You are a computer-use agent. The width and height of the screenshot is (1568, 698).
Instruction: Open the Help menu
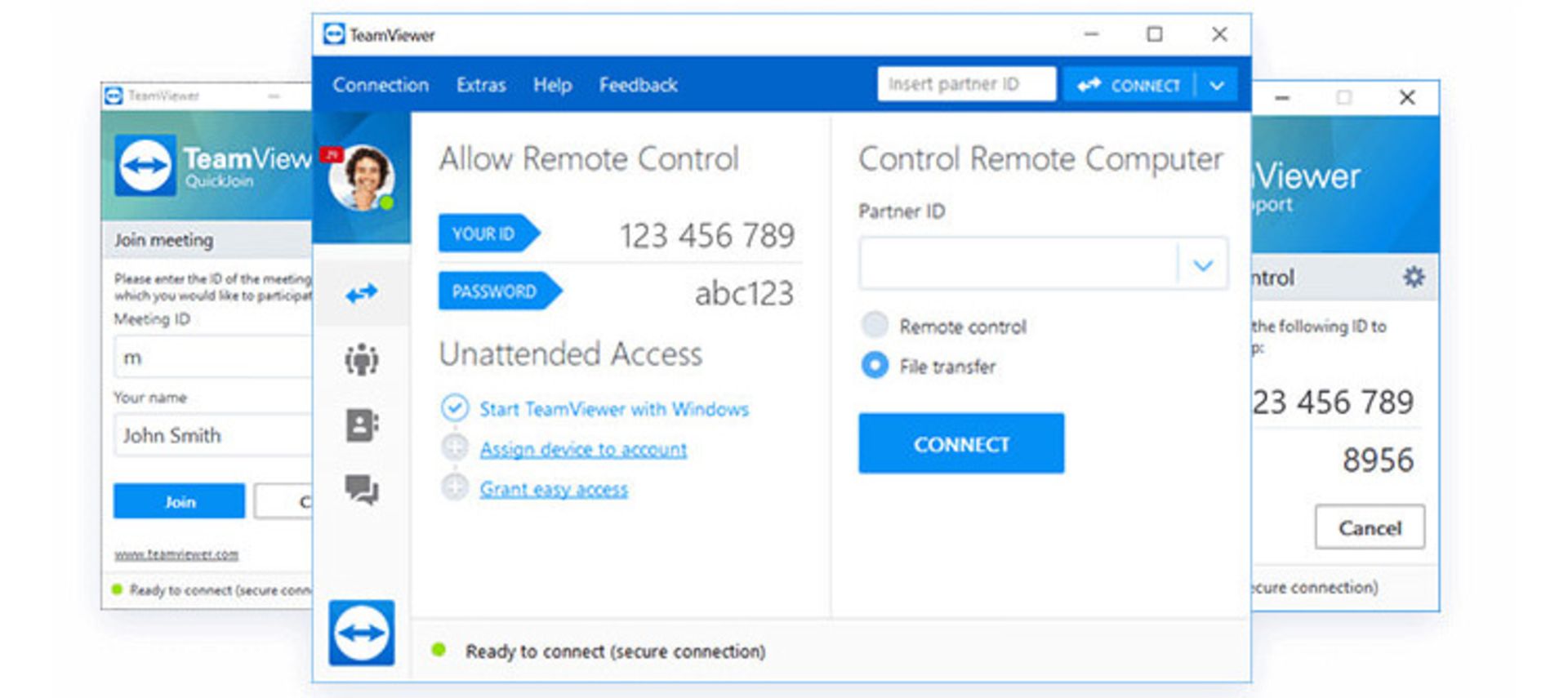pos(552,85)
